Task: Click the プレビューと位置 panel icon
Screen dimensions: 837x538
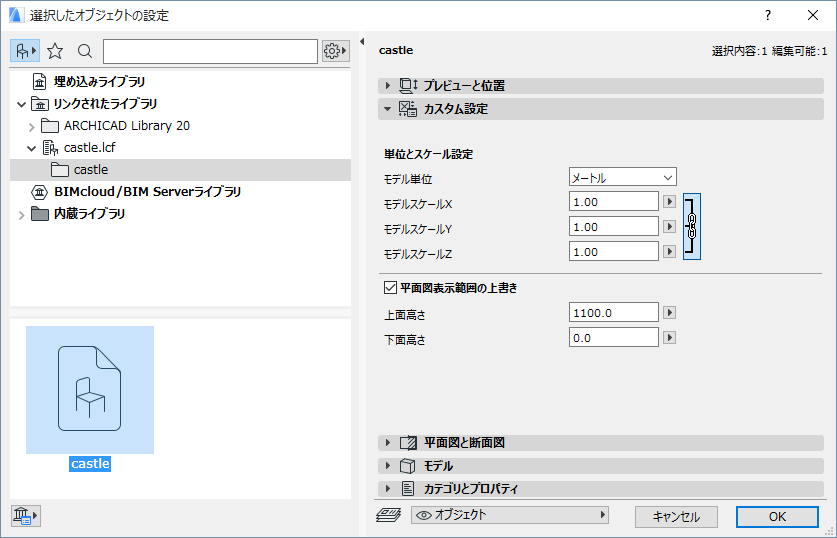Action: pyautogui.click(x=408, y=85)
